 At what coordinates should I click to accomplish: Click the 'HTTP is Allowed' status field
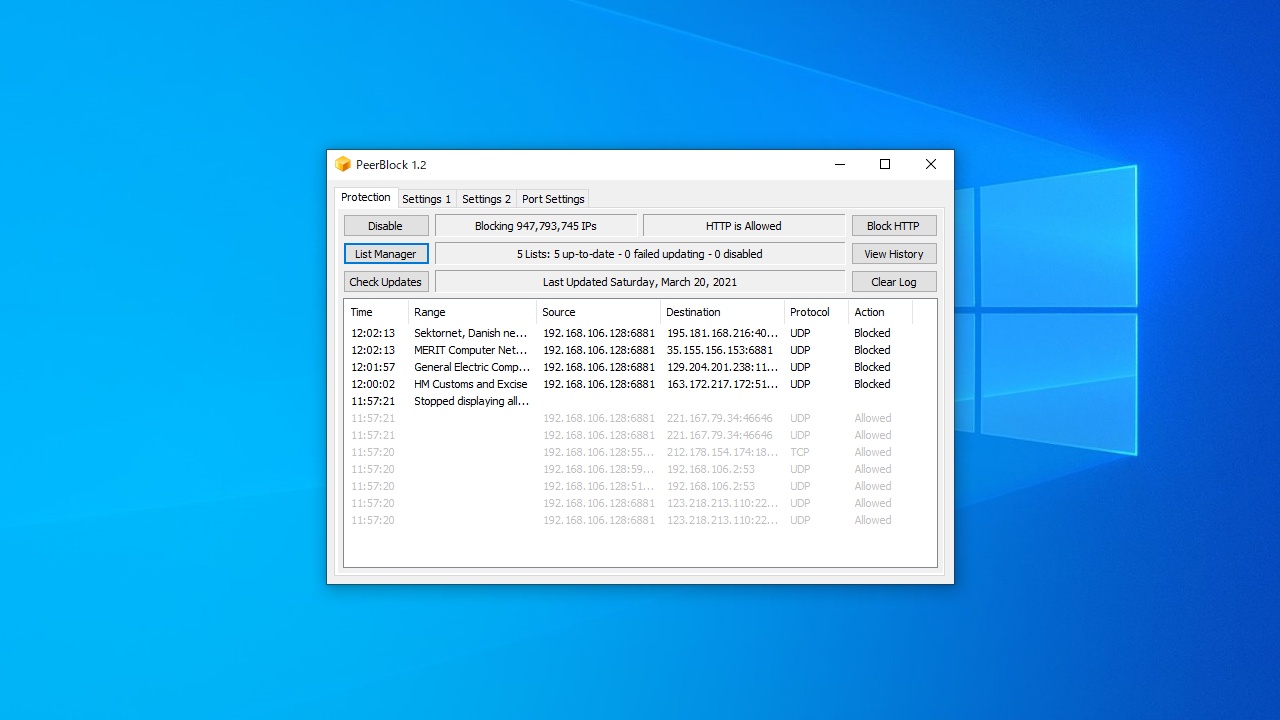point(744,226)
